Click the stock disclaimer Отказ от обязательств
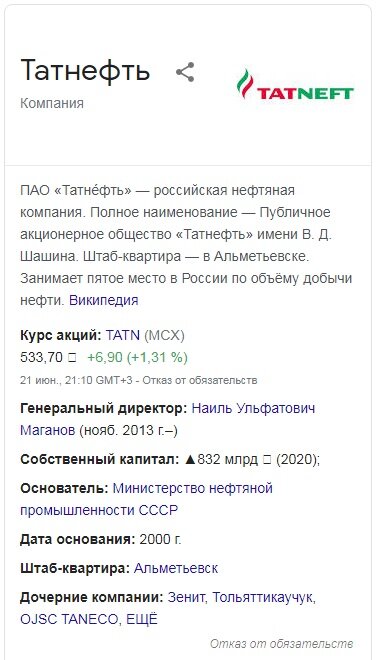Image resolution: width=377 pixels, height=660 pixels. [199, 381]
